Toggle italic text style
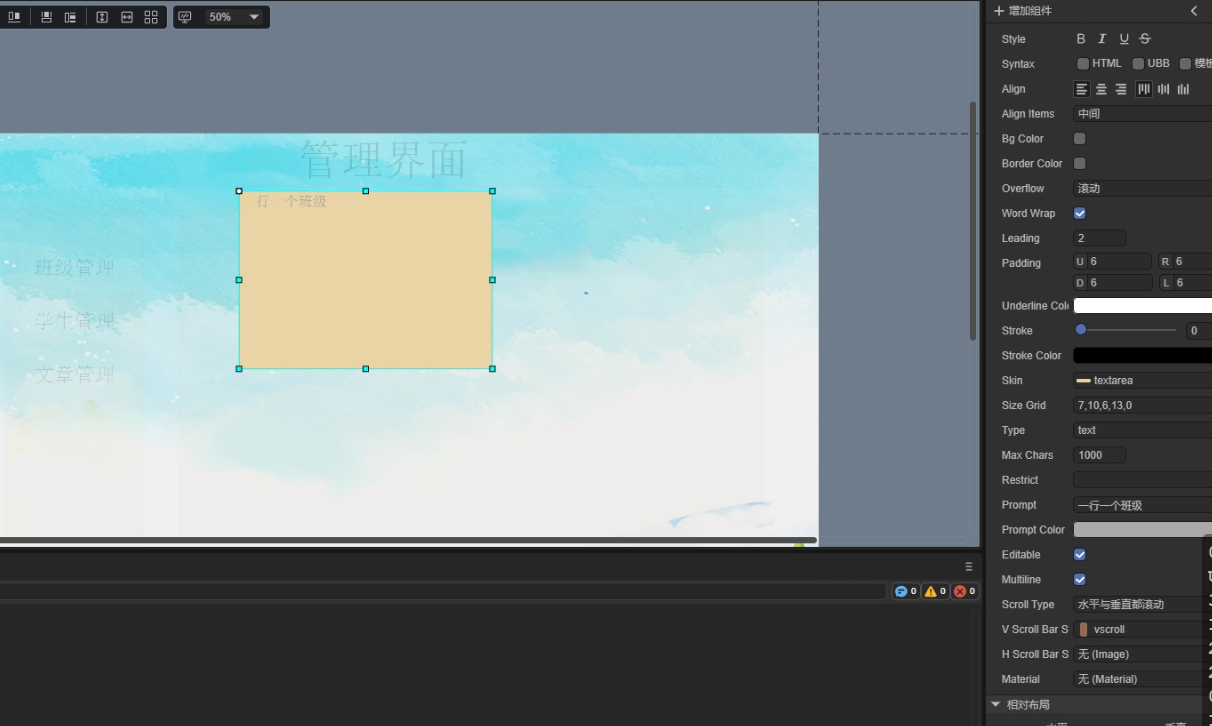This screenshot has height=726, width=1212. [1102, 39]
